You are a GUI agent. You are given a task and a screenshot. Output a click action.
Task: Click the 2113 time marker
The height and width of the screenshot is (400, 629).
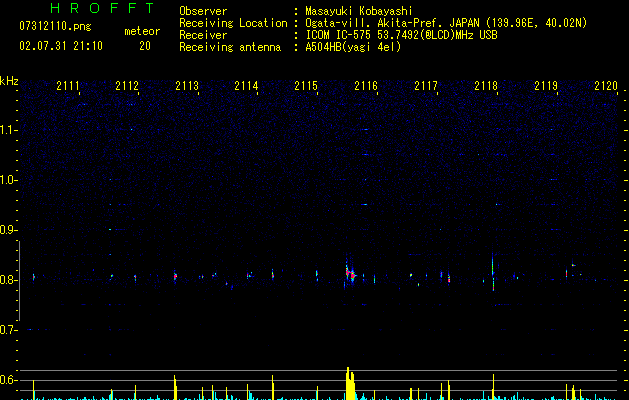(187, 86)
